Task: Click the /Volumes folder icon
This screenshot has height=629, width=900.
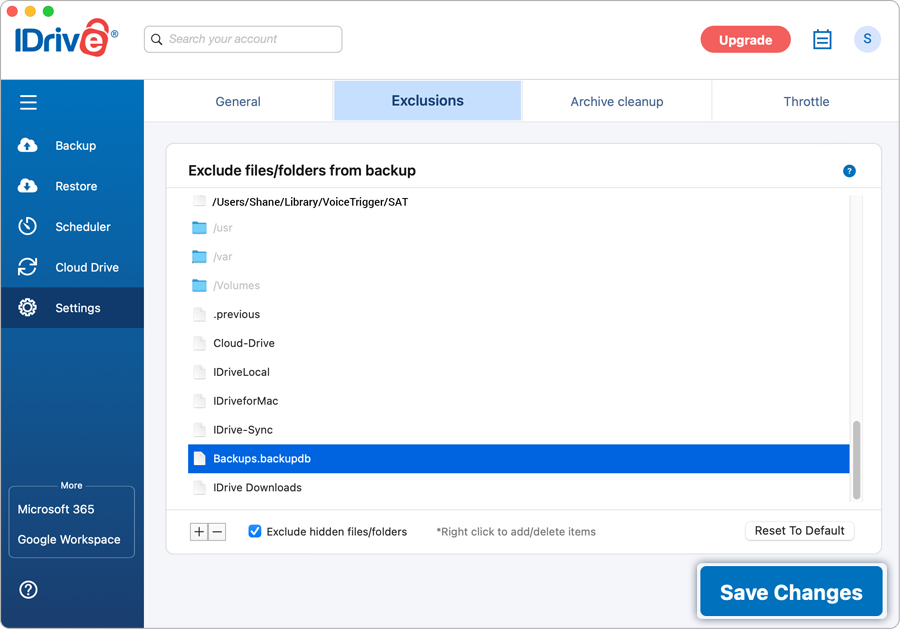Action: click(x=199, y=285)
